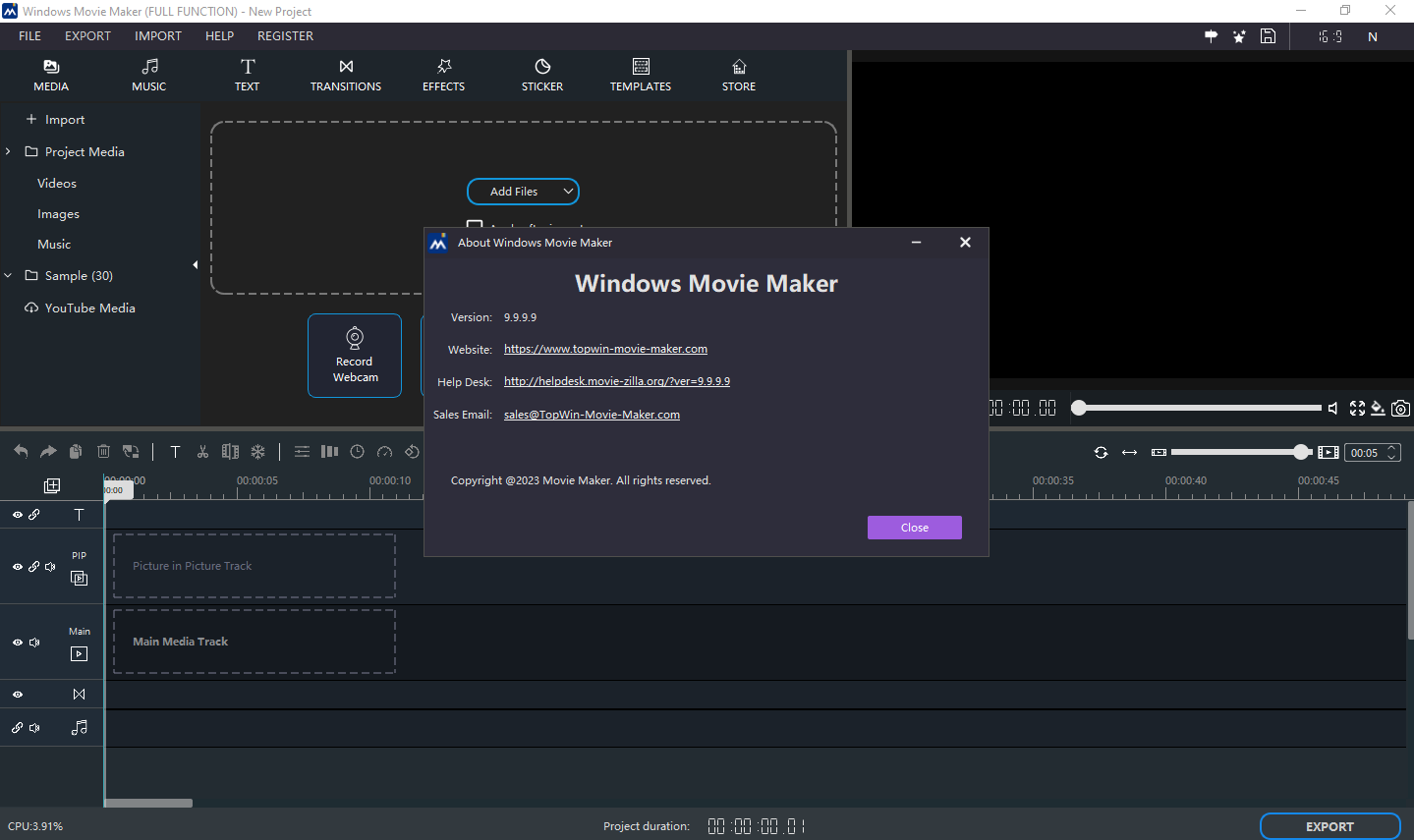Take a preview snapshot with camera icon

[x=1400, y=408]
